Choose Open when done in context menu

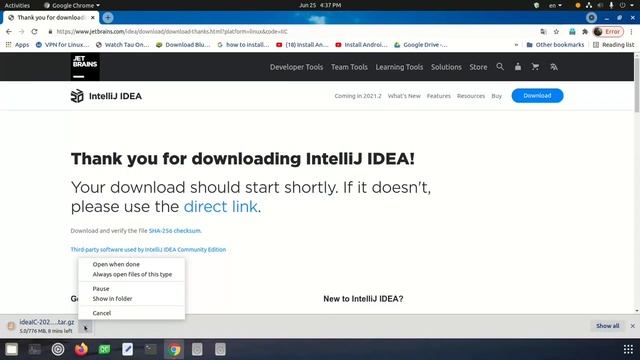(131, 264)
